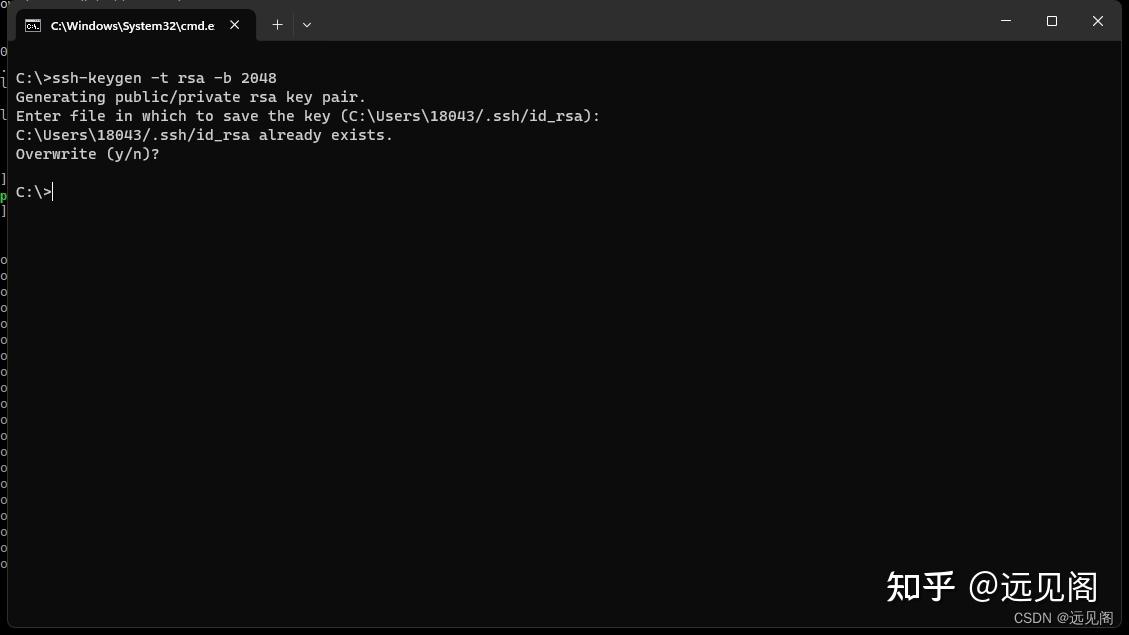This screenshot has height=635, width=1129.
Task: Open a new tab using the plus icon
Action: click(277, 24)
